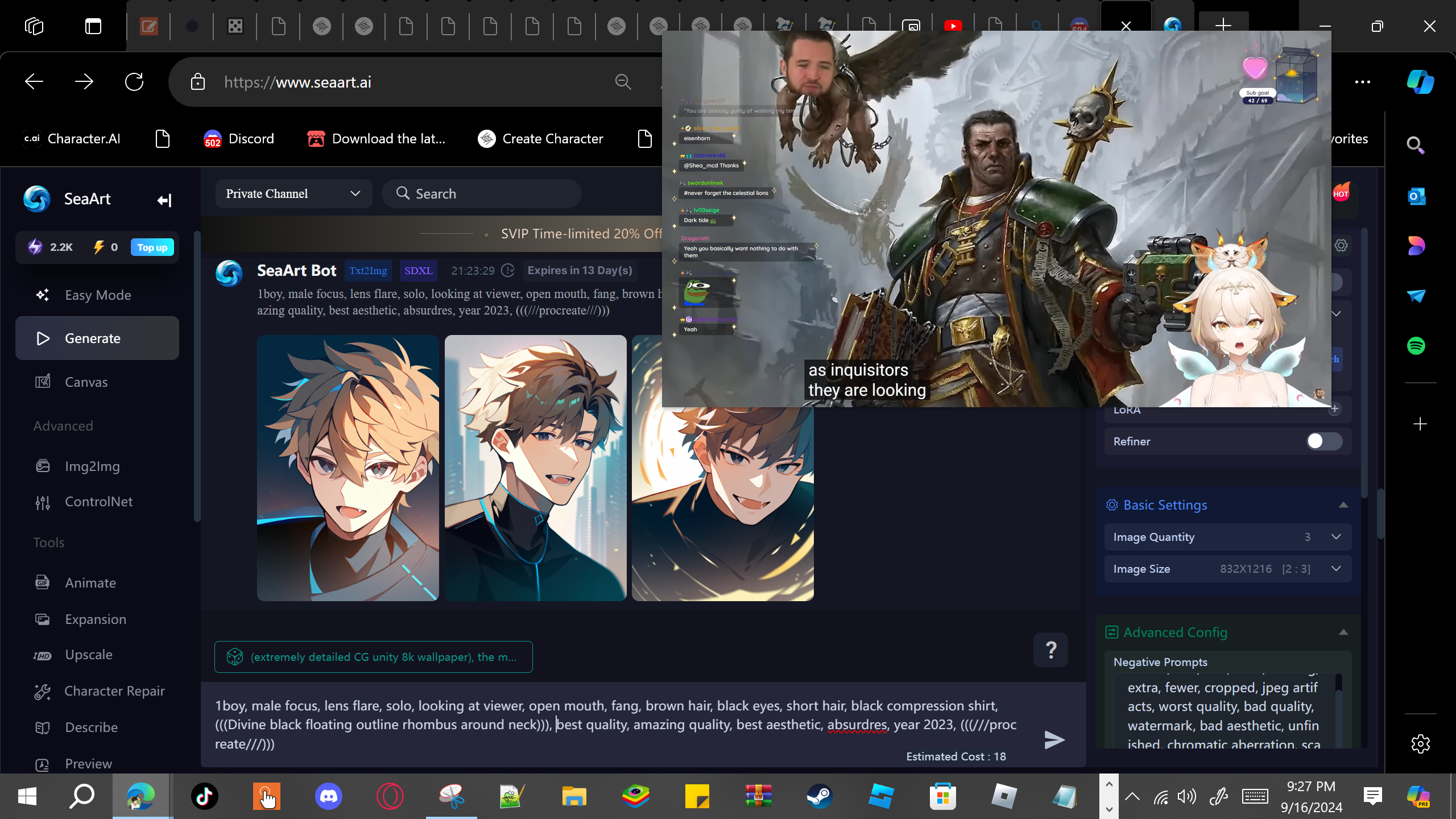Select the Generate menu item

[97, 338]
